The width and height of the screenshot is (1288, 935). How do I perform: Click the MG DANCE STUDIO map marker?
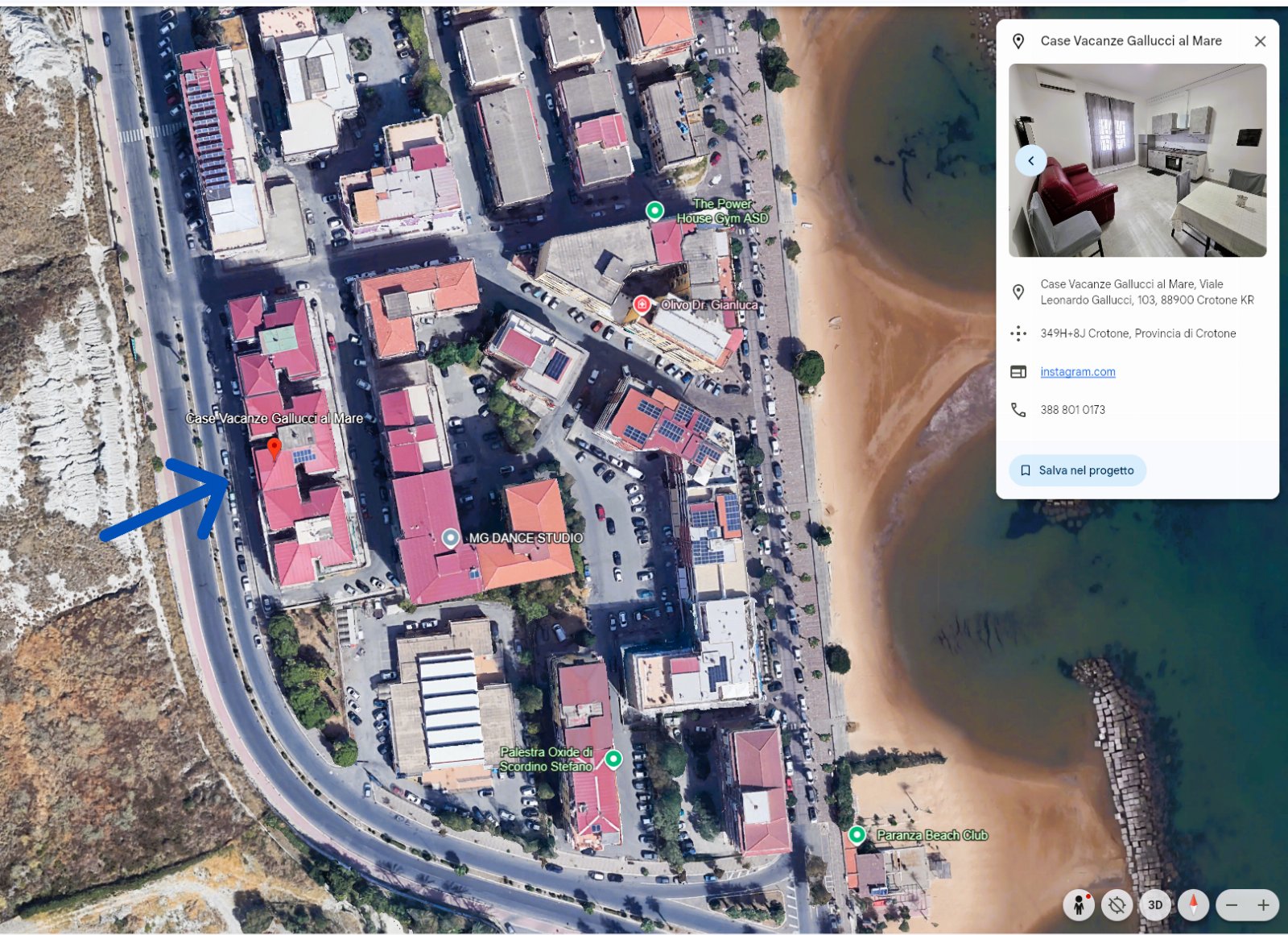click(451, 537)
